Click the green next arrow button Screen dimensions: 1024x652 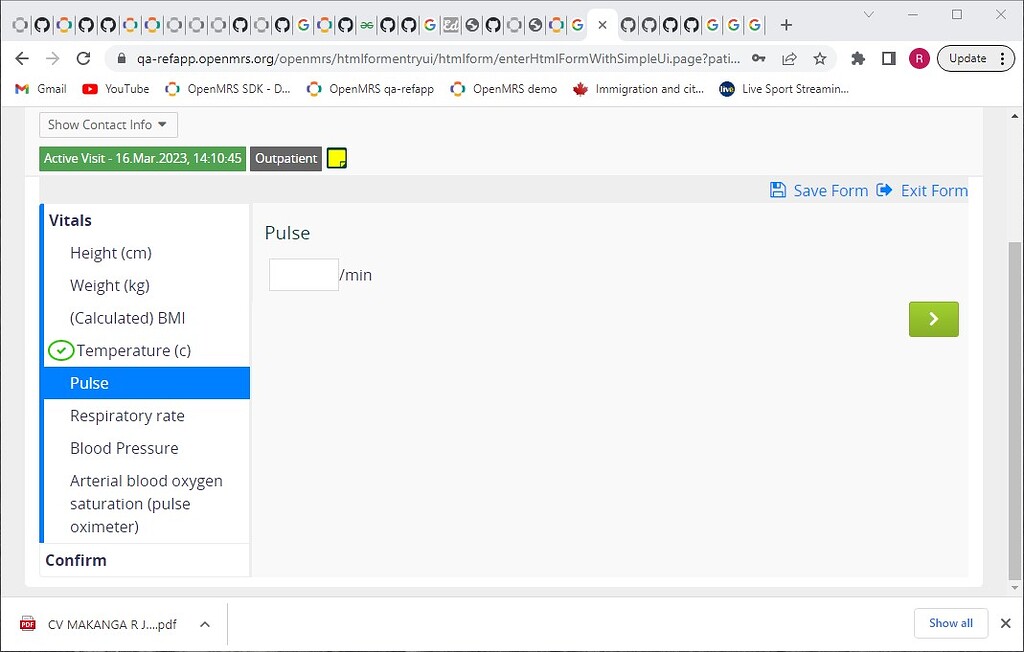click(933, 318)
